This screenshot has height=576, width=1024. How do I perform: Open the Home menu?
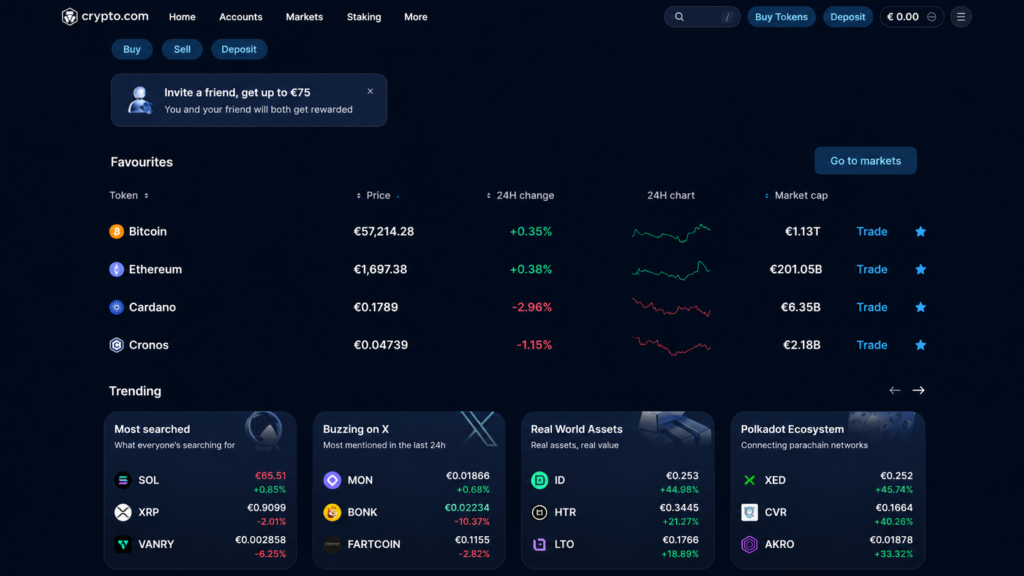[182, 17]
